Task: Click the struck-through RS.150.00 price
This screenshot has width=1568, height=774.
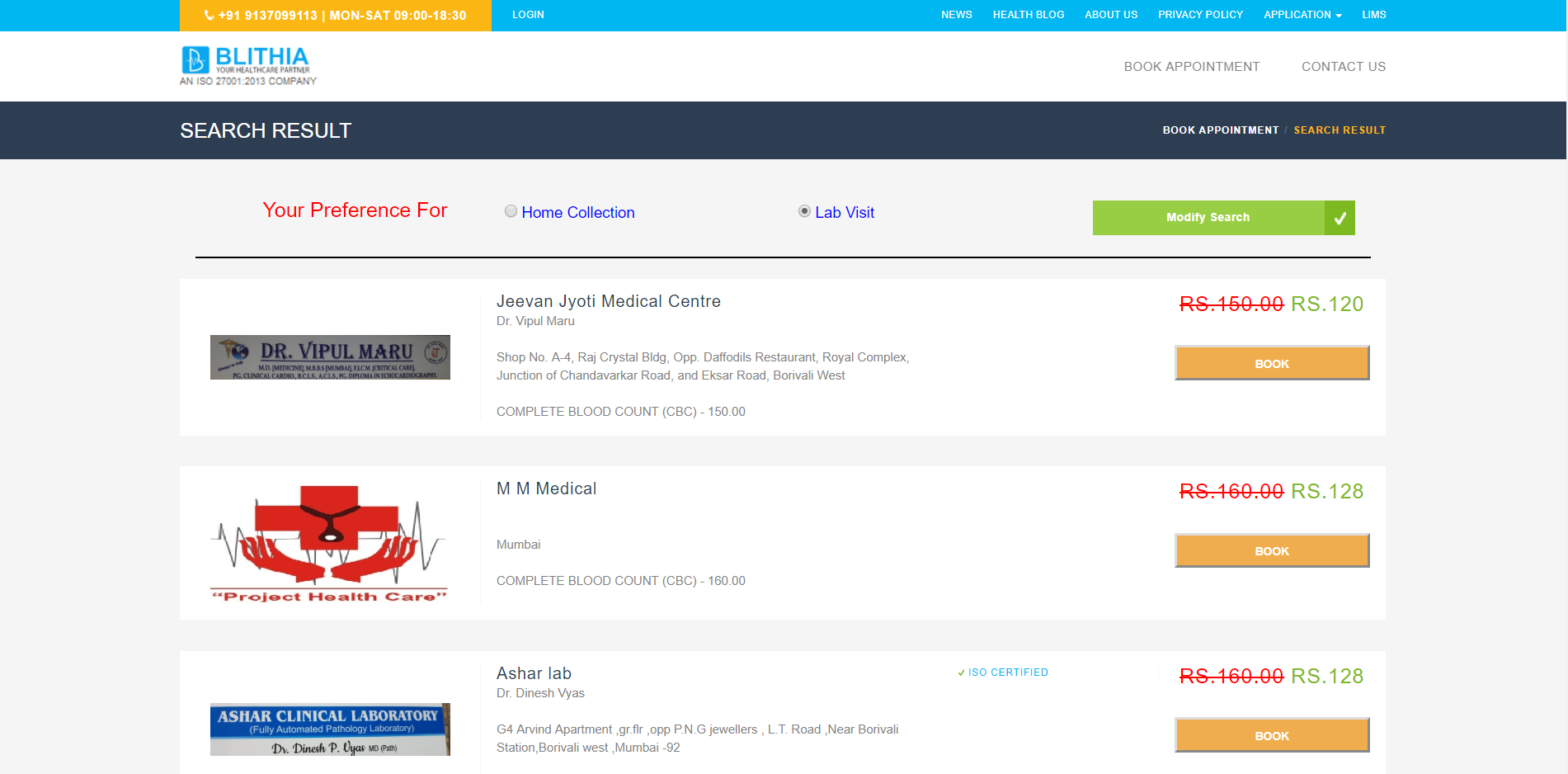Action: coord(1231,304)
